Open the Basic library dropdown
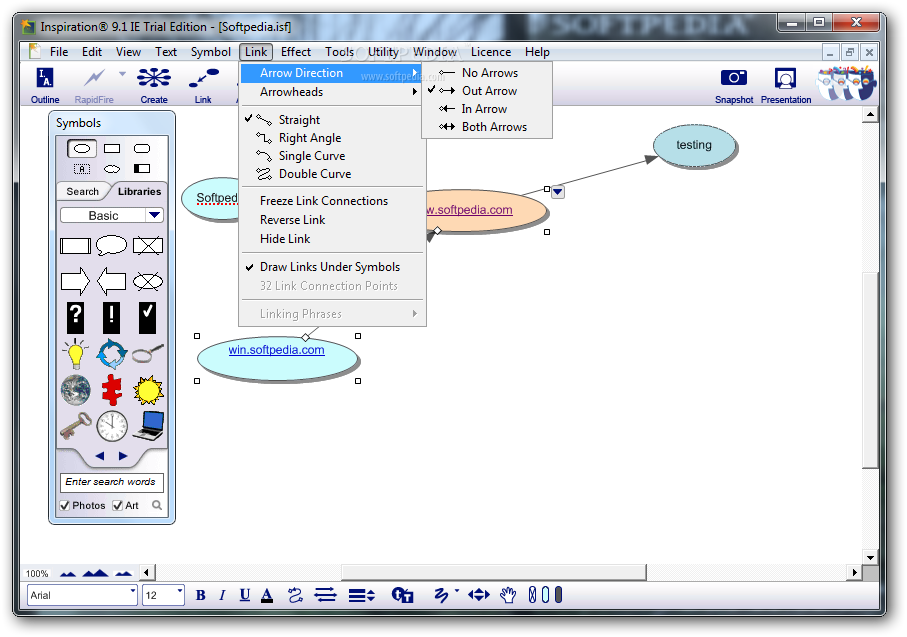 [x=154, y=215]
